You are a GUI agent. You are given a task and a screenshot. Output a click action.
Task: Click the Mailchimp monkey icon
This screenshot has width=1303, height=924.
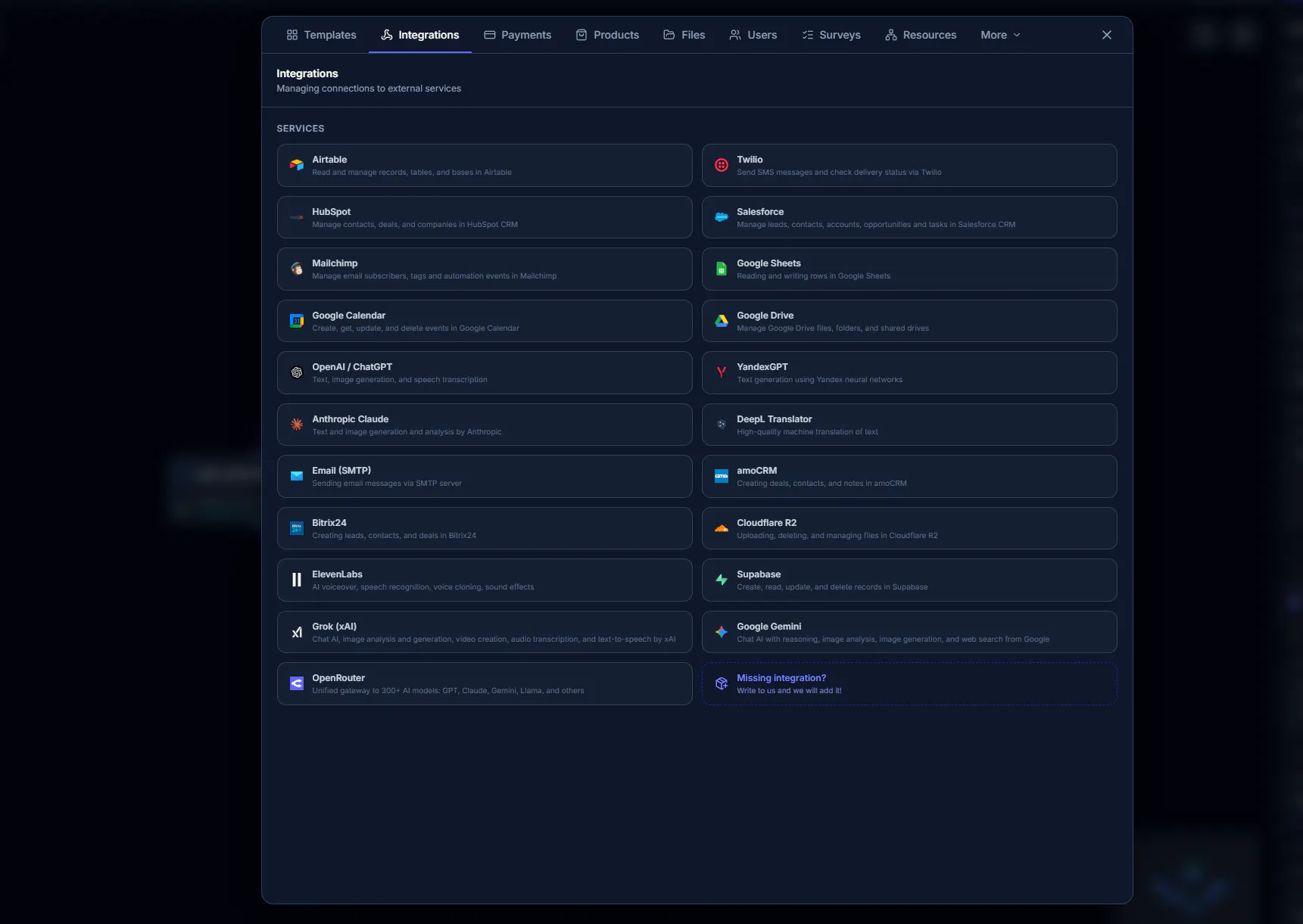297,269
